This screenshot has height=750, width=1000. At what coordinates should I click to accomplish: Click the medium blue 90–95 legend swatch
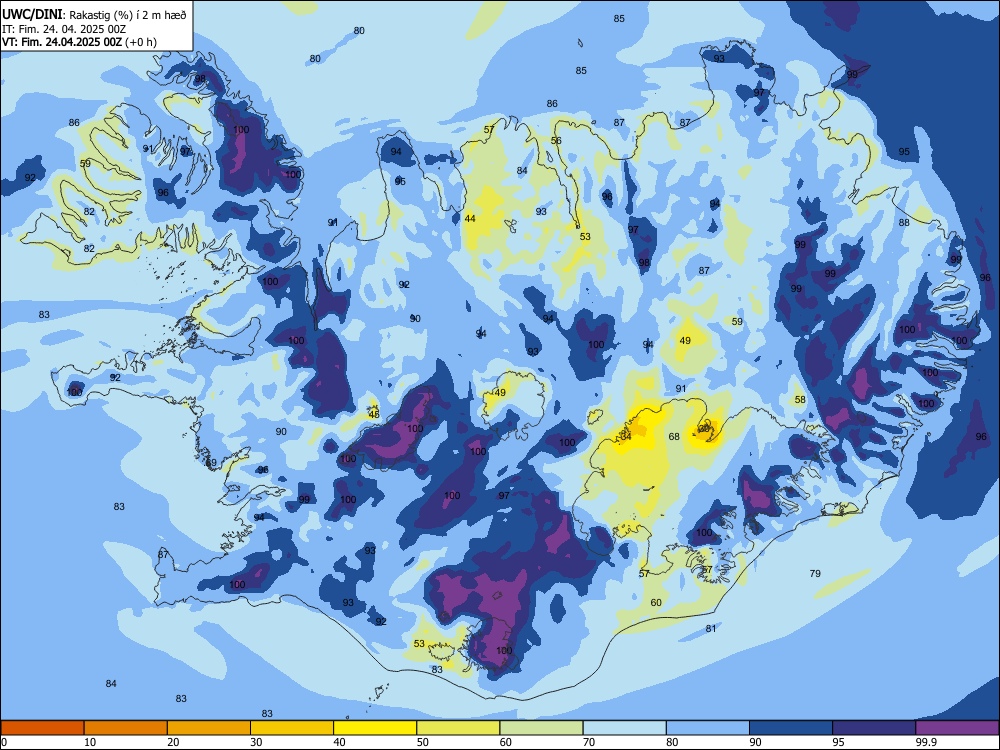click(x=791, y=728)
